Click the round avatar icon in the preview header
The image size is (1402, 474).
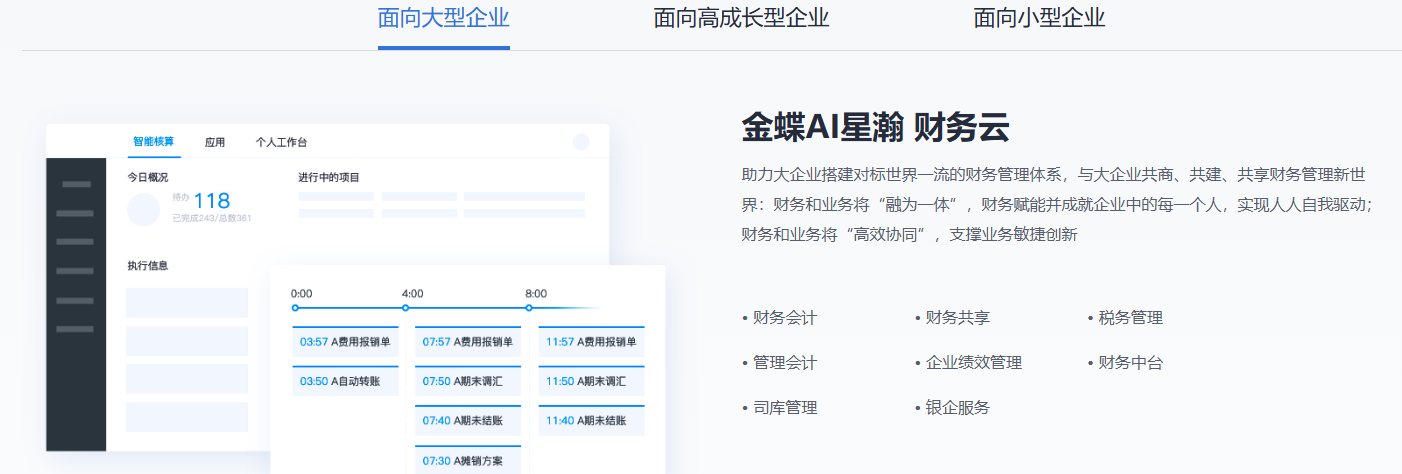coord(581,142)
